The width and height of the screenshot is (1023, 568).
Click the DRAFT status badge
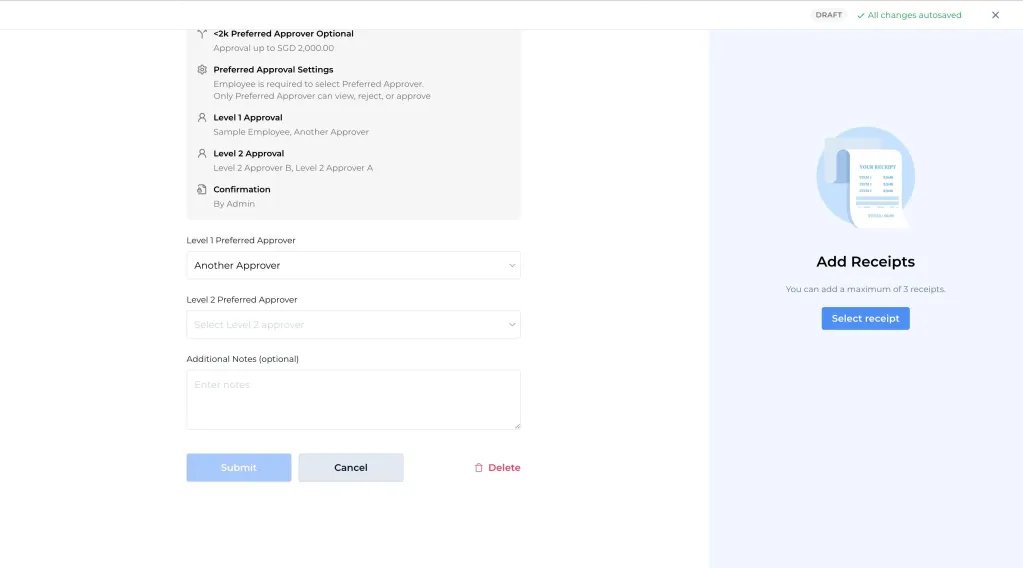(829, 15)
